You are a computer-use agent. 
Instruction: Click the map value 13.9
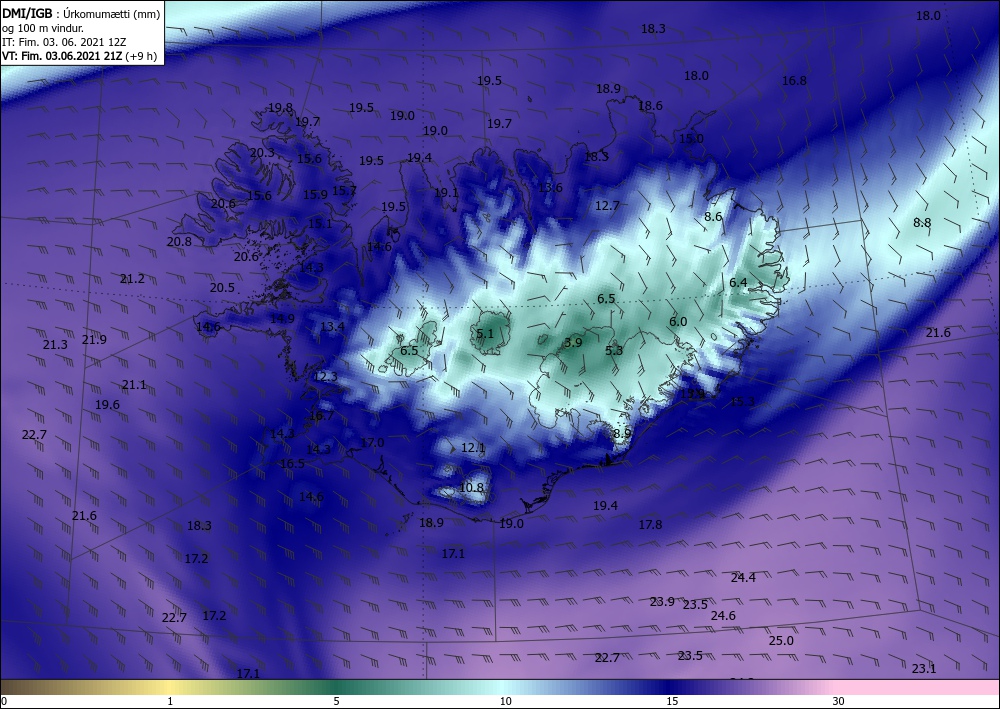tap(693, 394)
